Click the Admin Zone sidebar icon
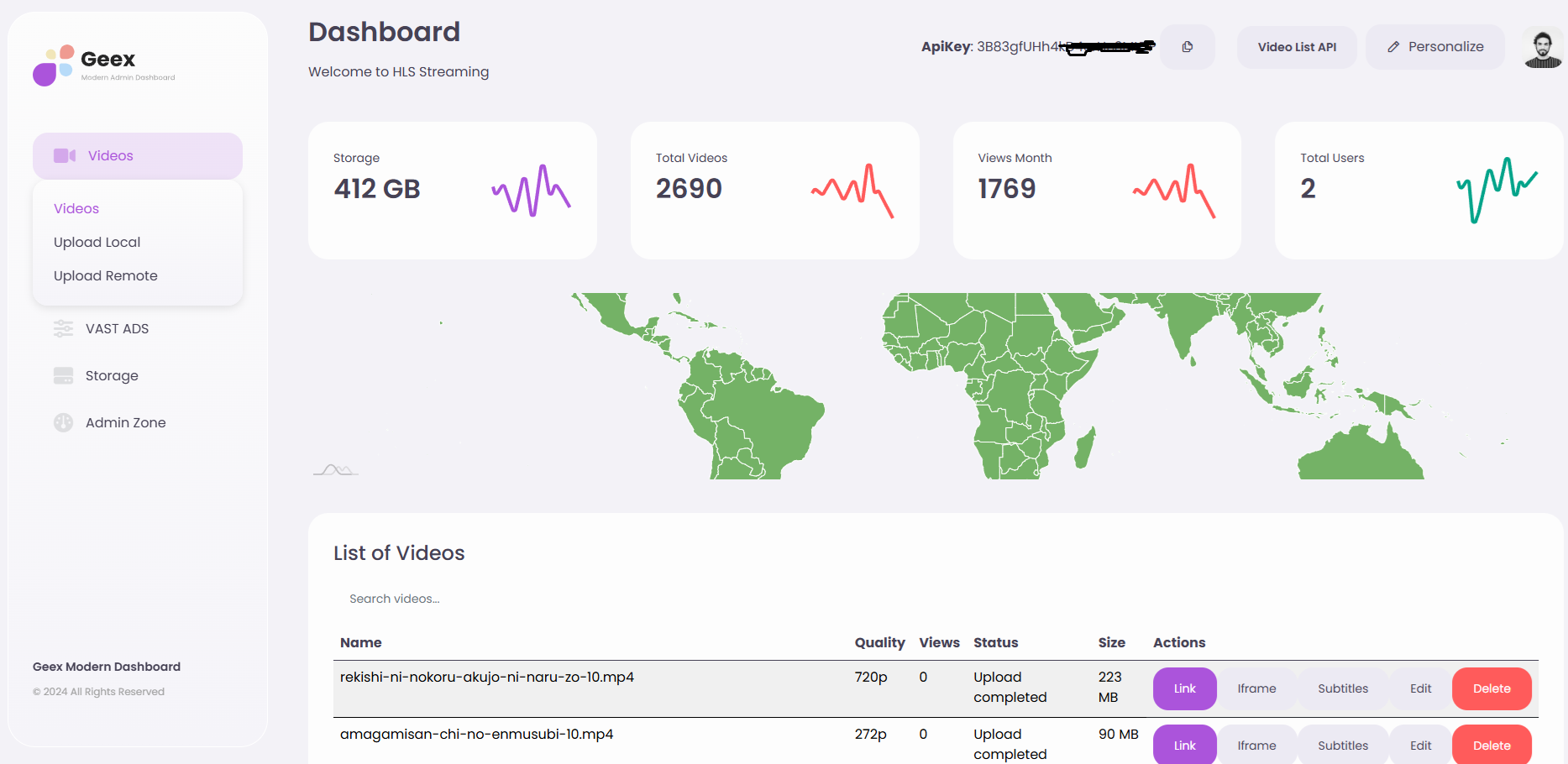The width and height of the screenshot is (1568, 764). click(64, 423)
